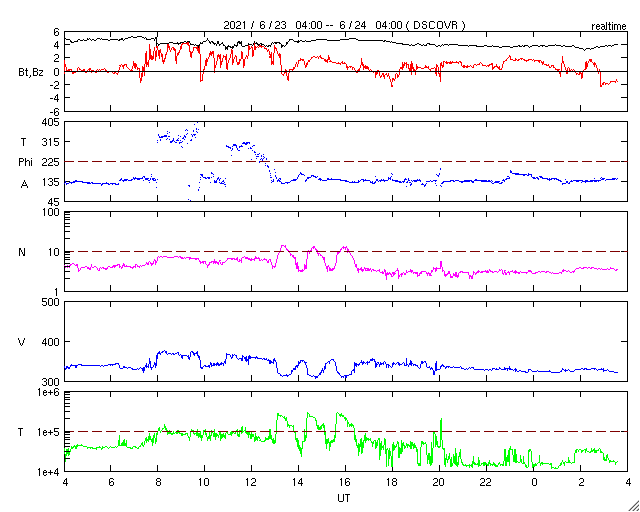
Task: Click the "N" density axis label
Action: [22, 252]
